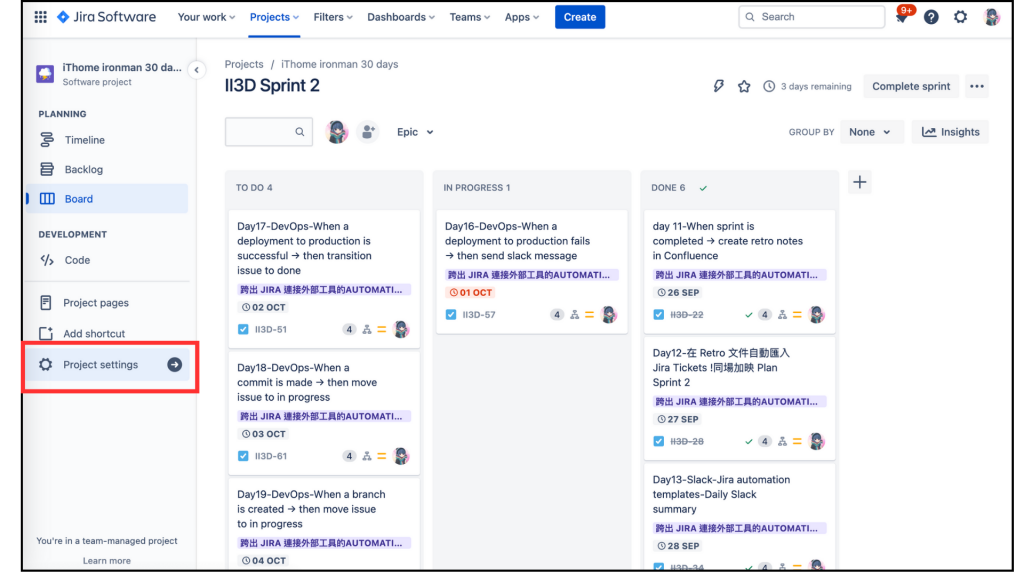The height and width of the screenshot is (576, 1024).
Task: Expand the Apps menu
Action: coord(522,17)
